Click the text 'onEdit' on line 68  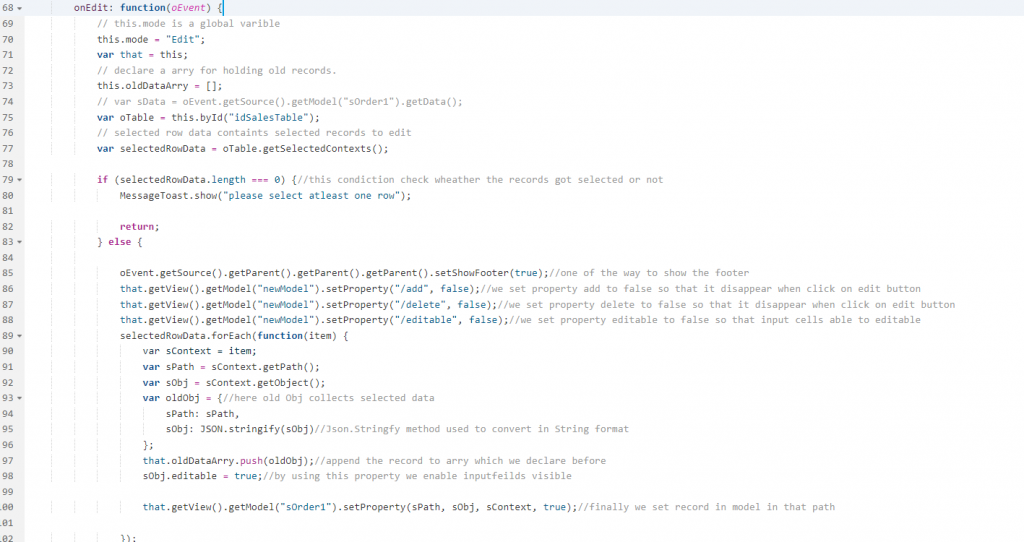click(91, 8)
